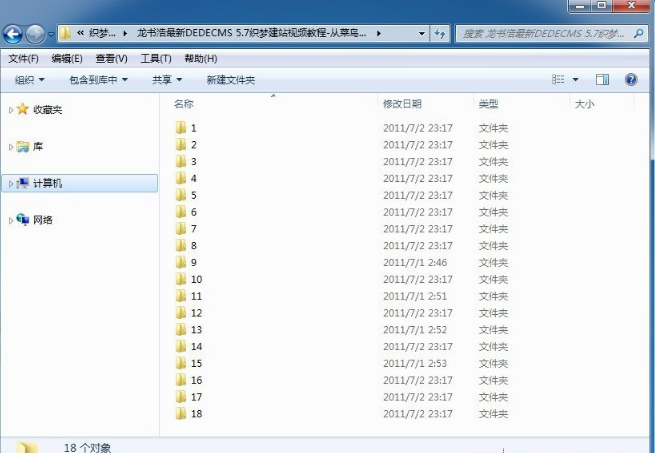This screenshot has height=453, width=655.
Task: Open the 包含到库中 dropdown
Action: point(99,79)
